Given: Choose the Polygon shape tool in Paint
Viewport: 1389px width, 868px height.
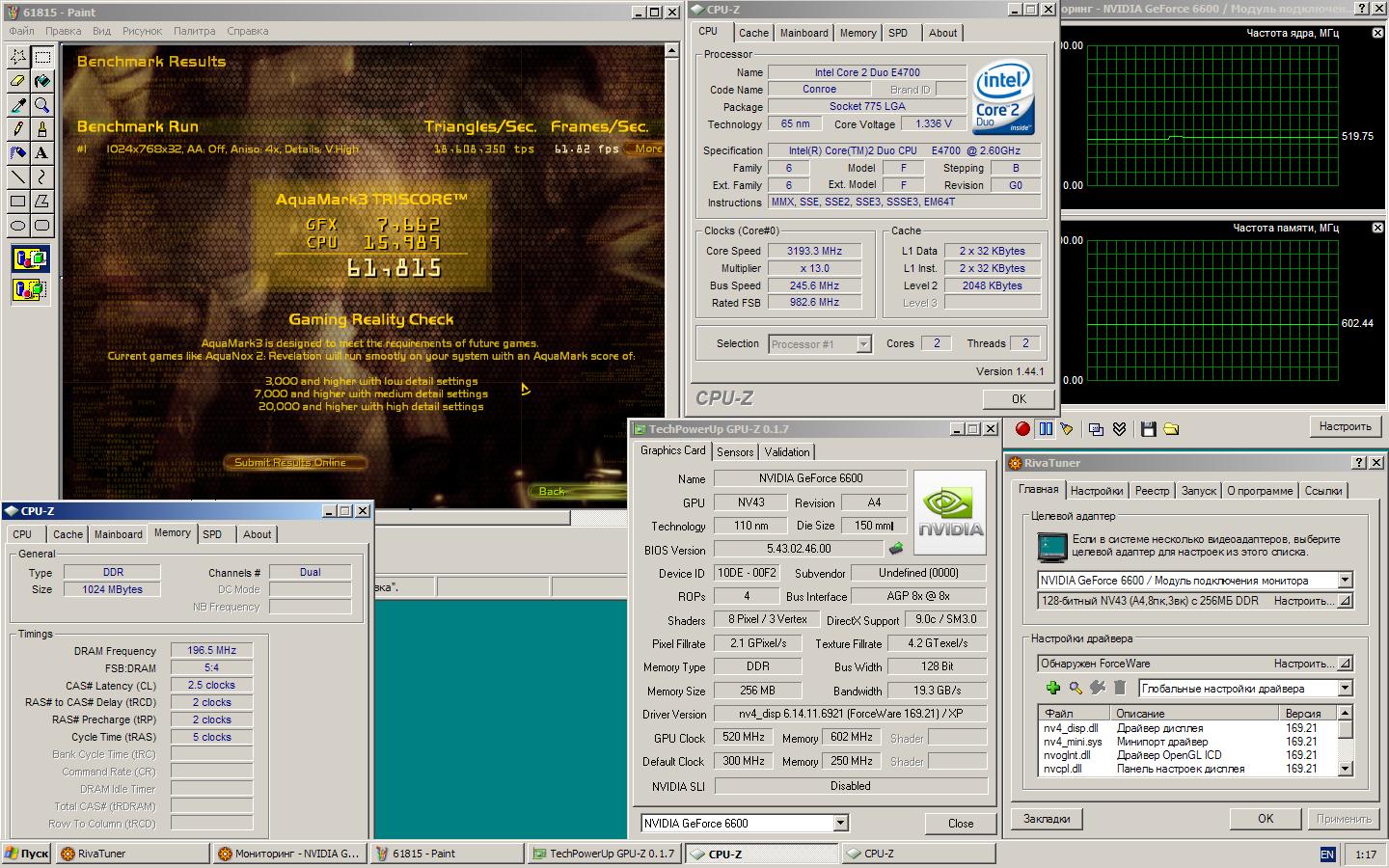Looking at the screenshot, I should point(42,203).
